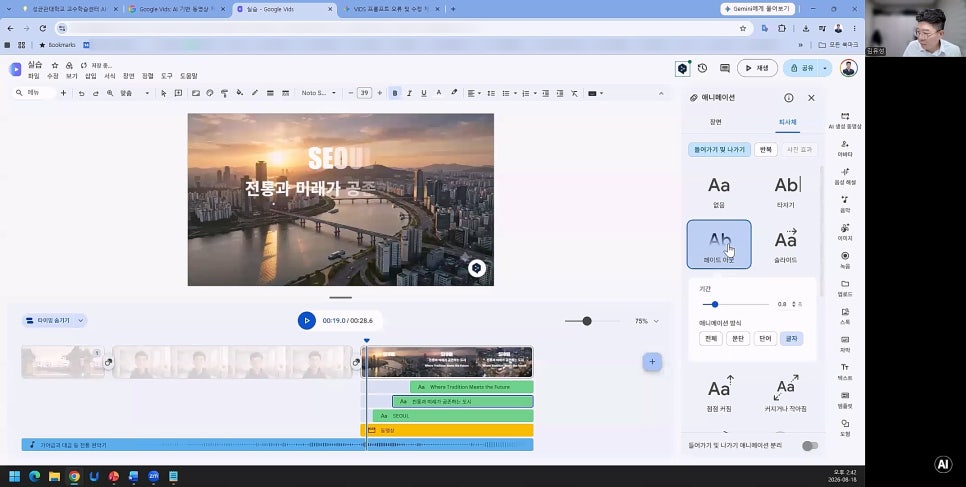Screen dimensions: 966x487
Task: Click the paint format roller icon
Action: click(x=224, y=93)
